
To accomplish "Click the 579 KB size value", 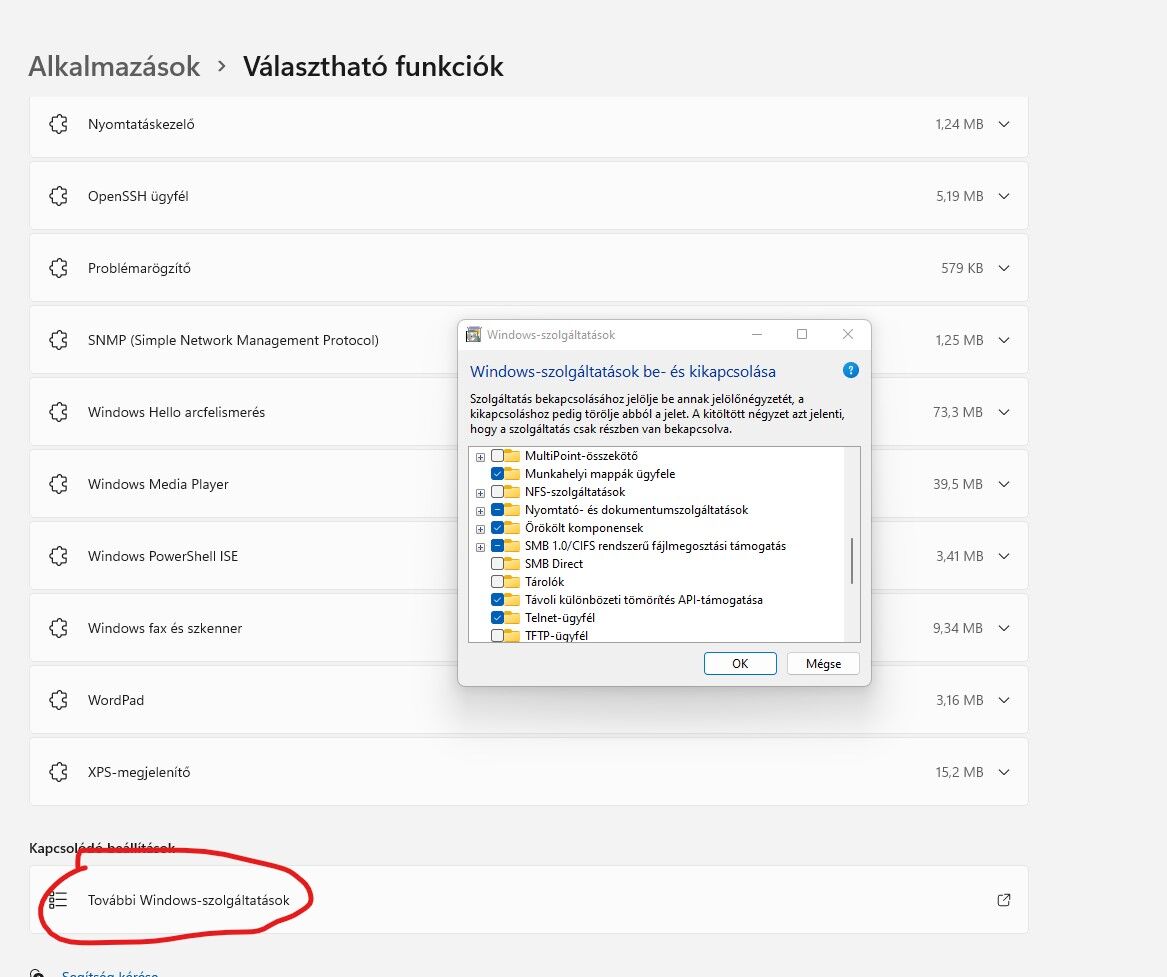I will (962, 268).
